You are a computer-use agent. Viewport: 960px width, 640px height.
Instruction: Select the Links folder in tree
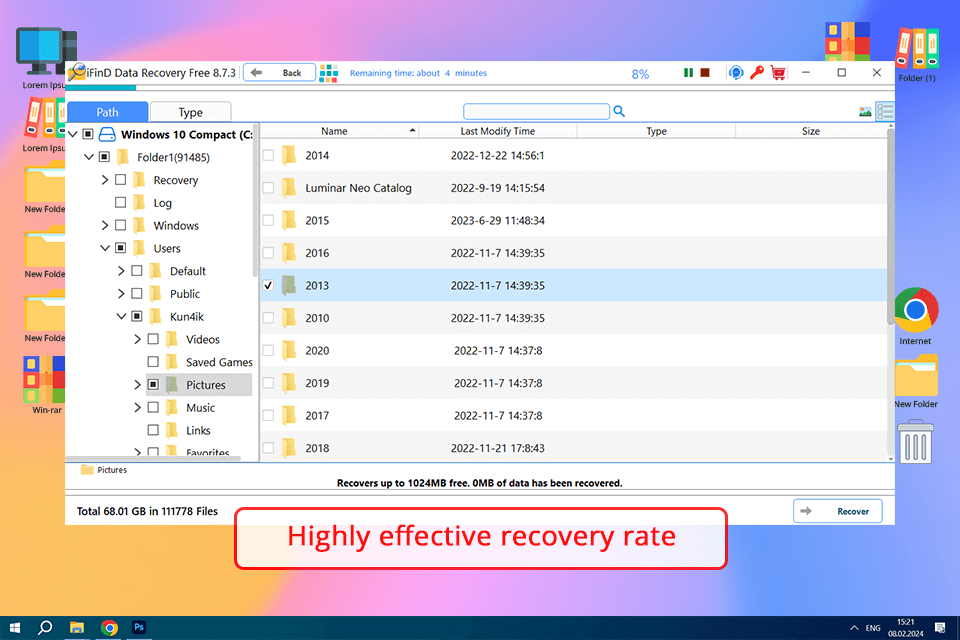(198, 431)
